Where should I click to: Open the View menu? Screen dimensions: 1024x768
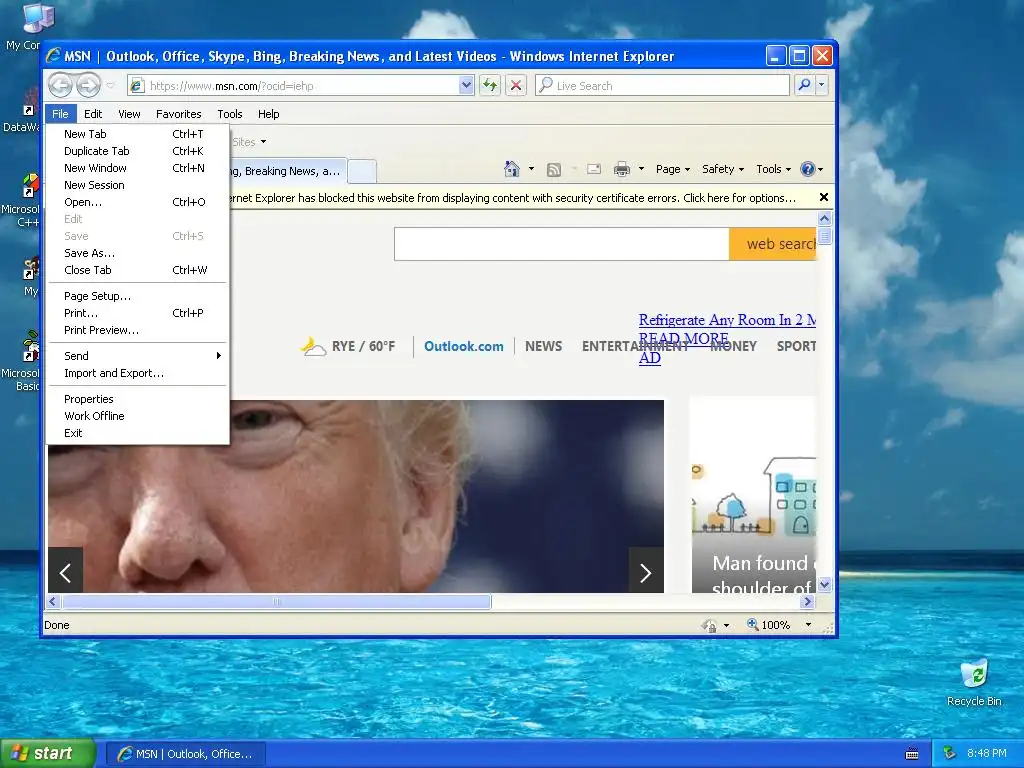129,114
